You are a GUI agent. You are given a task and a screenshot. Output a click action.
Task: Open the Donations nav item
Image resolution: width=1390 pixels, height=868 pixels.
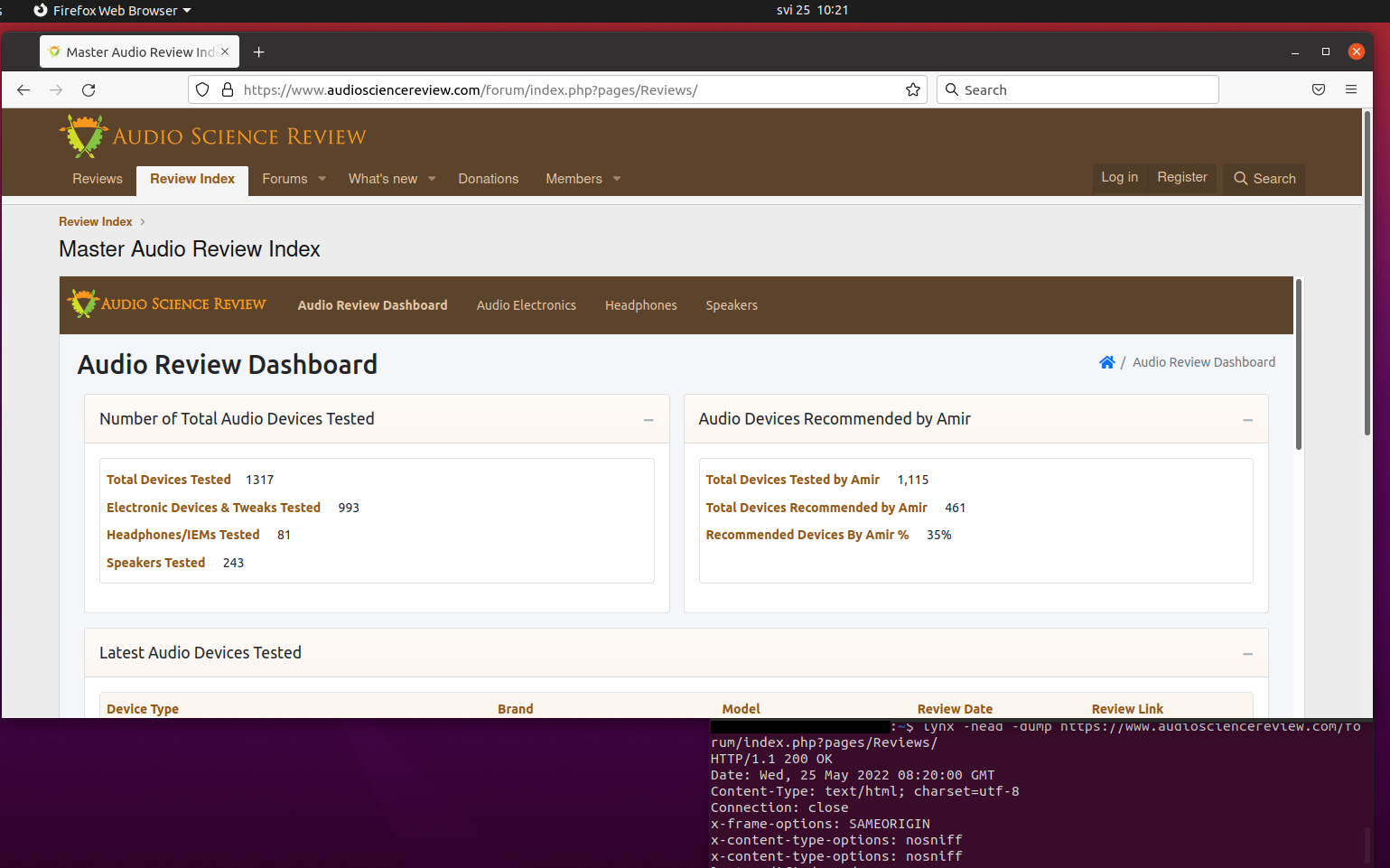click(489, 179)
